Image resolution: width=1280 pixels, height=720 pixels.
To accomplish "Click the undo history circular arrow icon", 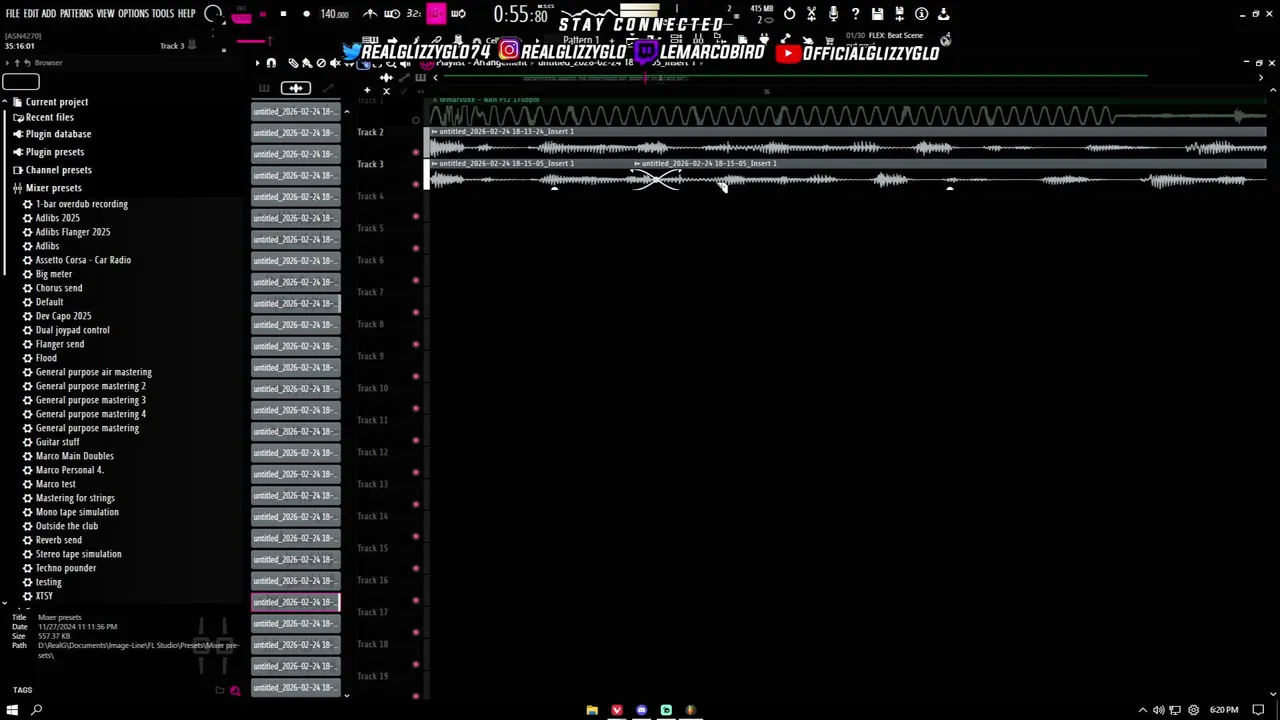I will pos(789,14).
